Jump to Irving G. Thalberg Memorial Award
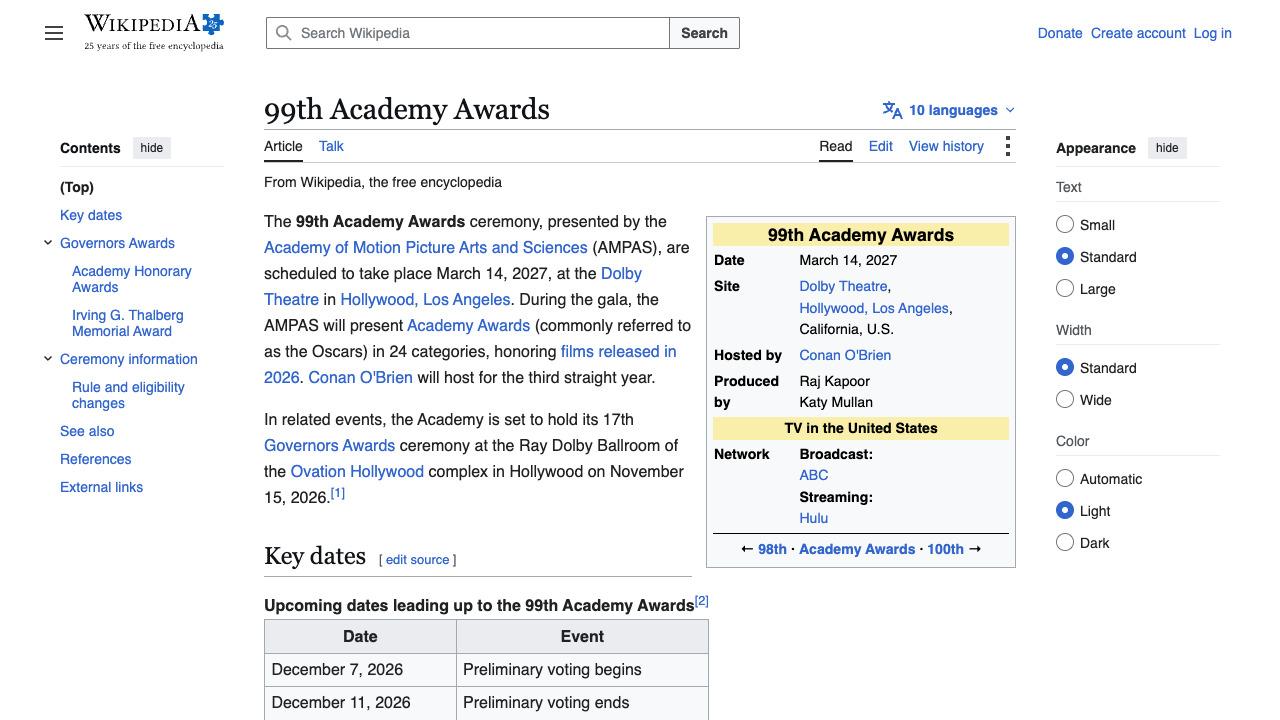This screenshot has height=720, width=1280. click(x=128, y=323)
